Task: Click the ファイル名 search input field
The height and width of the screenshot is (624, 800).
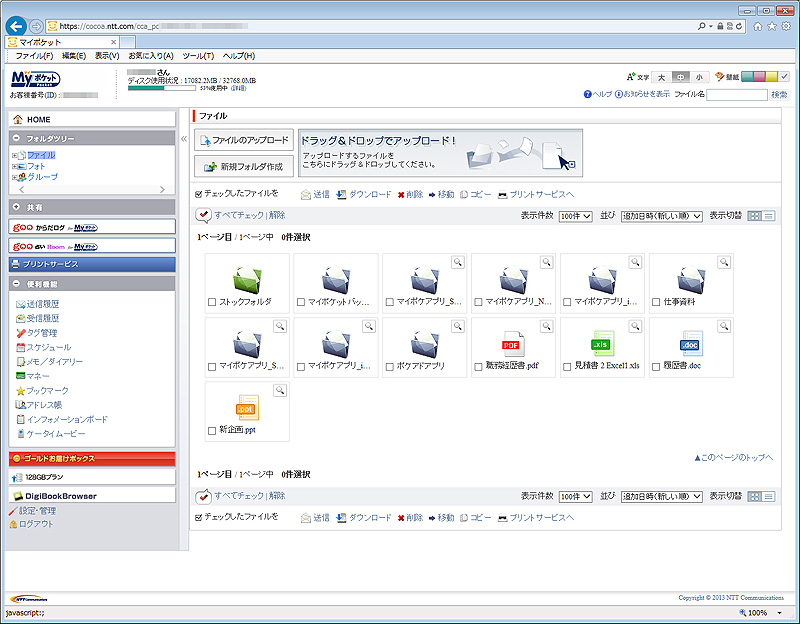Action: pyautogui.click(x=737, y=94)
